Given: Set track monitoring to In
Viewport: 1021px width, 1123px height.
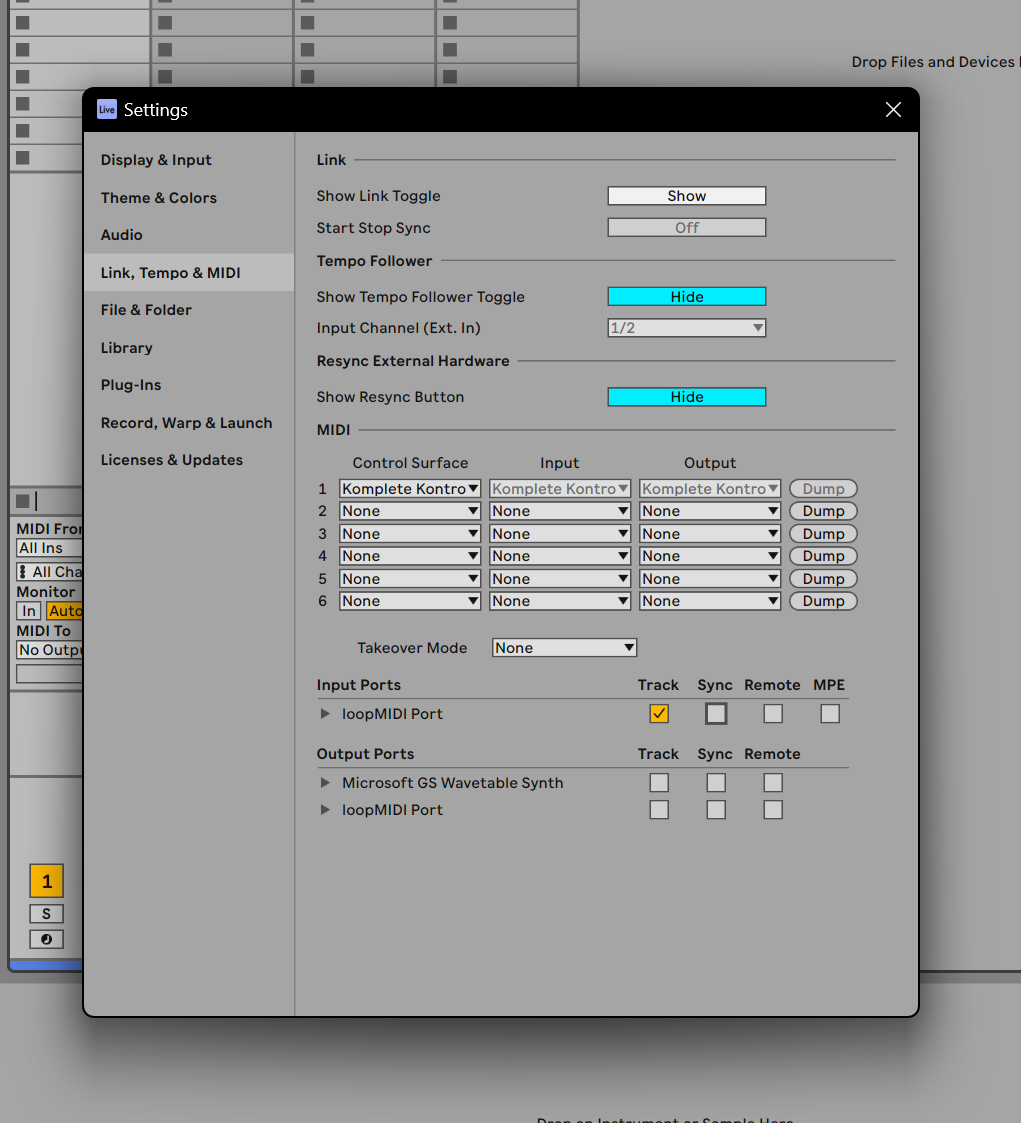Looking at the screenshot, I should [x=28, y=610].
